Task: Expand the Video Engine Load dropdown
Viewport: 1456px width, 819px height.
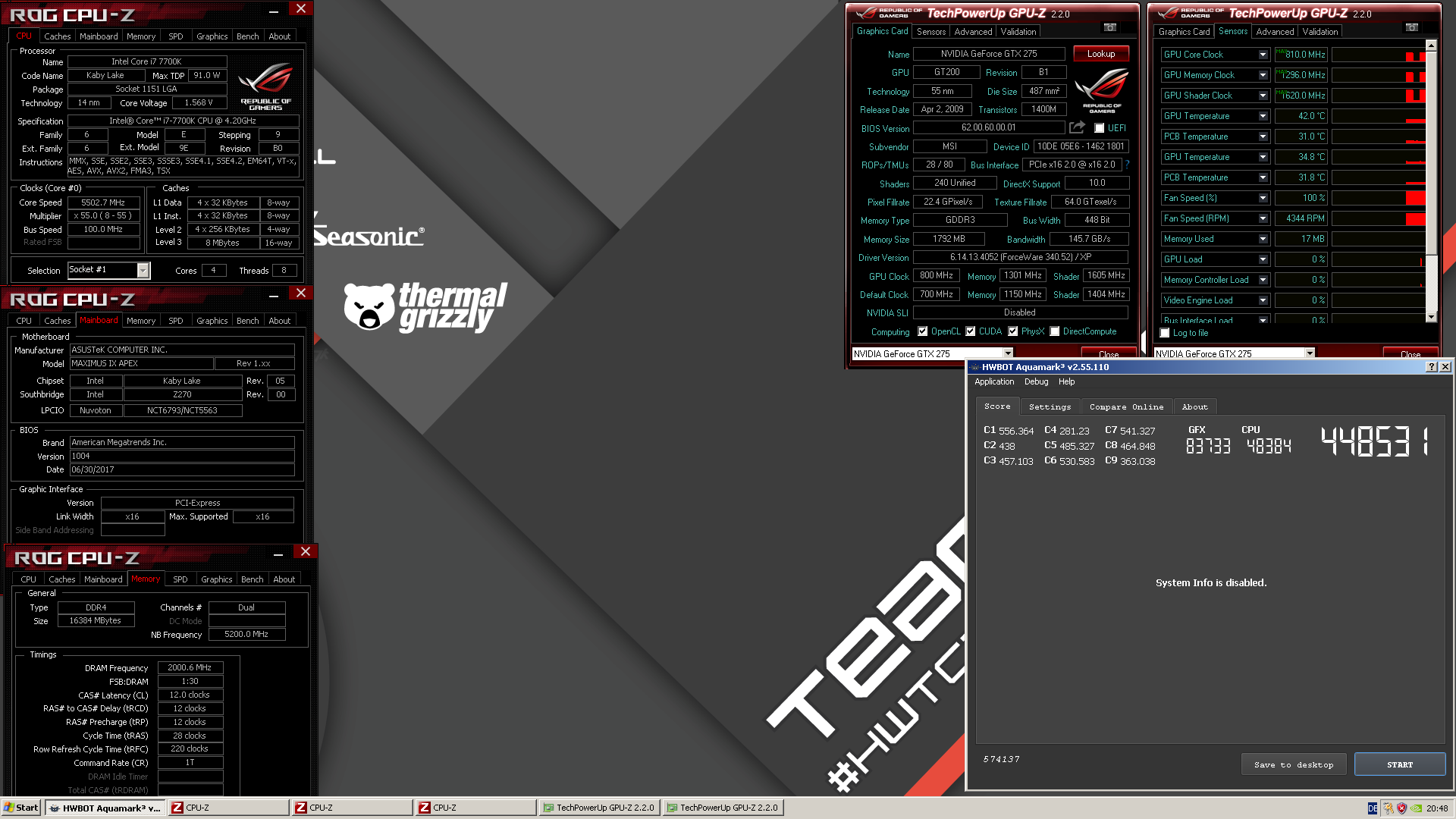Action: pyautogui.click(x=1263, y=300)
